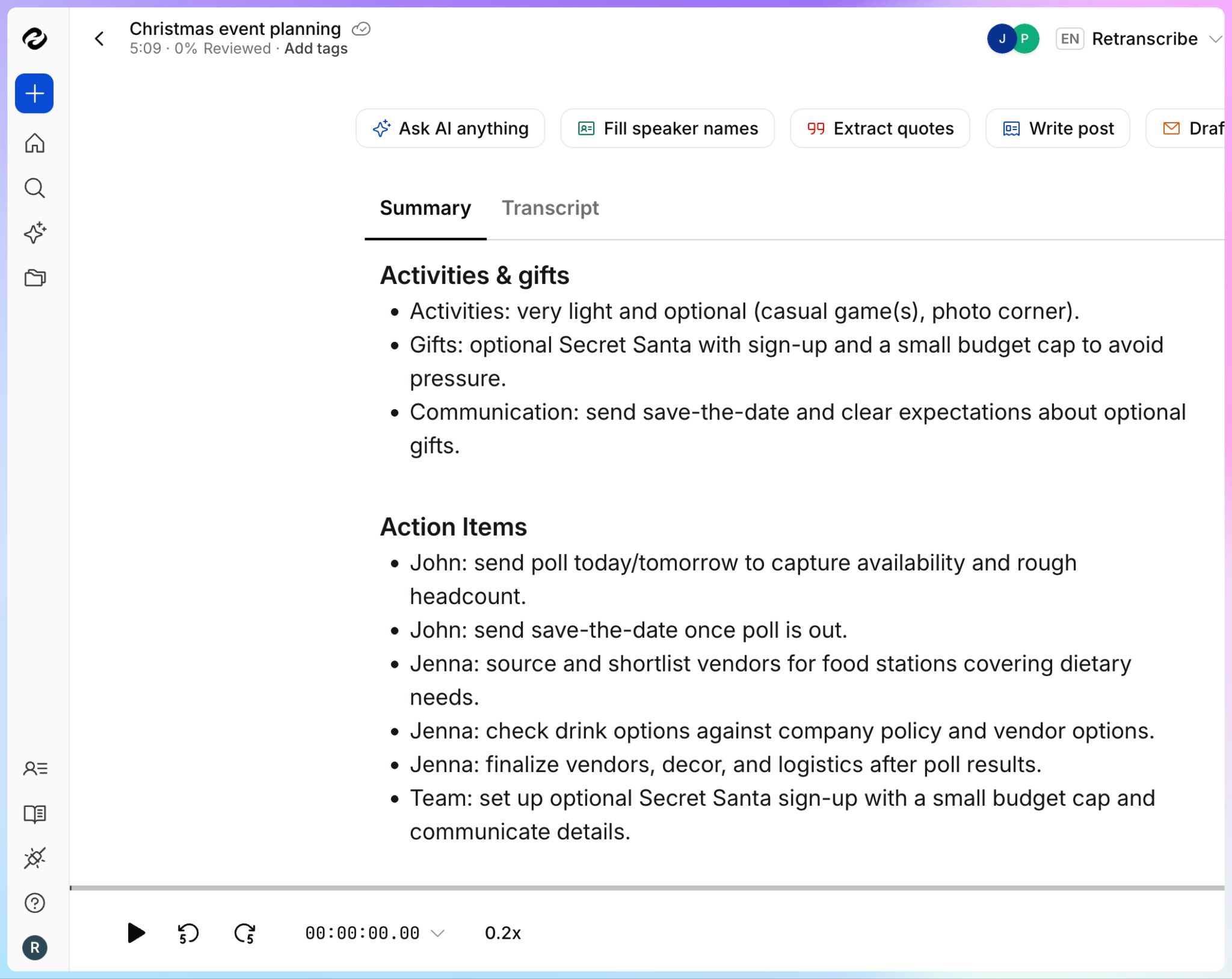Click the Activities & gifts heading

pyautogui.click(x=475, y=276)
